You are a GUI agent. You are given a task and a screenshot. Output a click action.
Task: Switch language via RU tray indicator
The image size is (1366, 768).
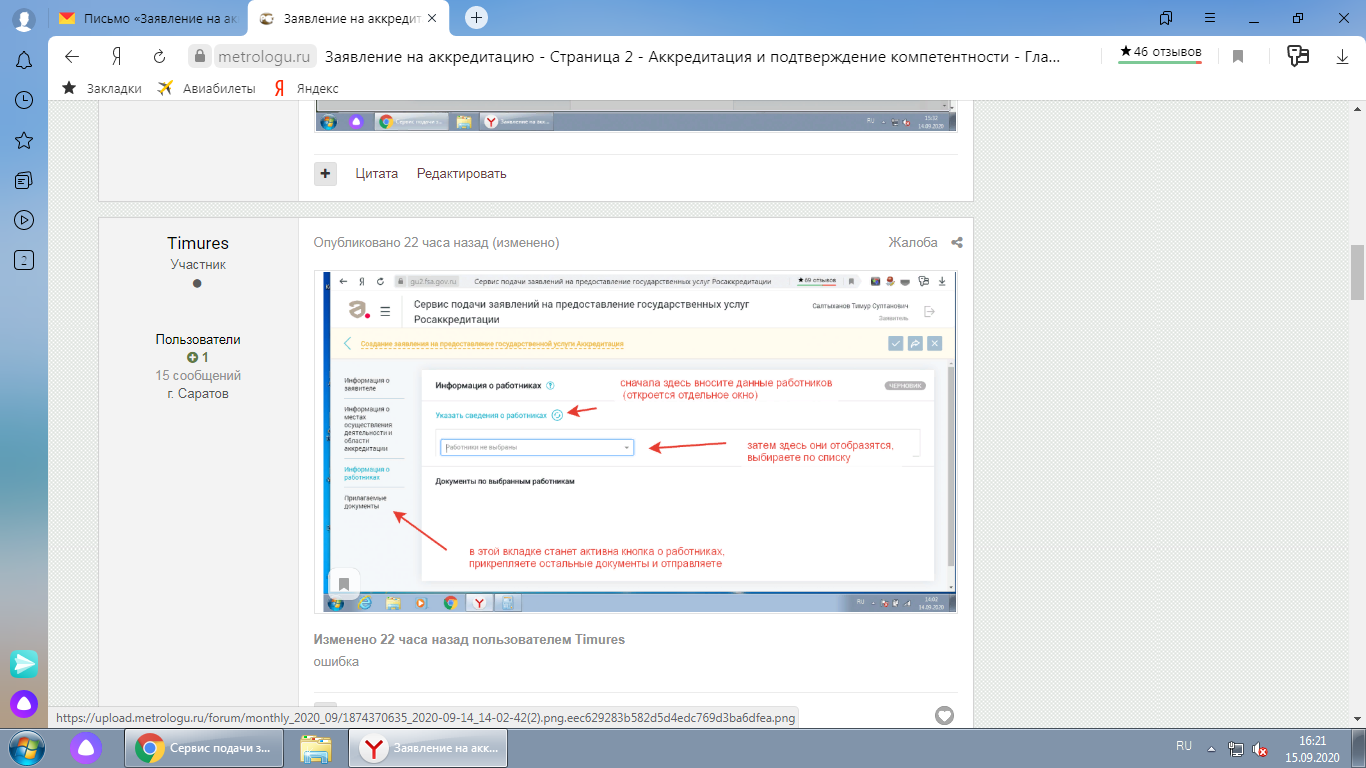(1184, 746)
